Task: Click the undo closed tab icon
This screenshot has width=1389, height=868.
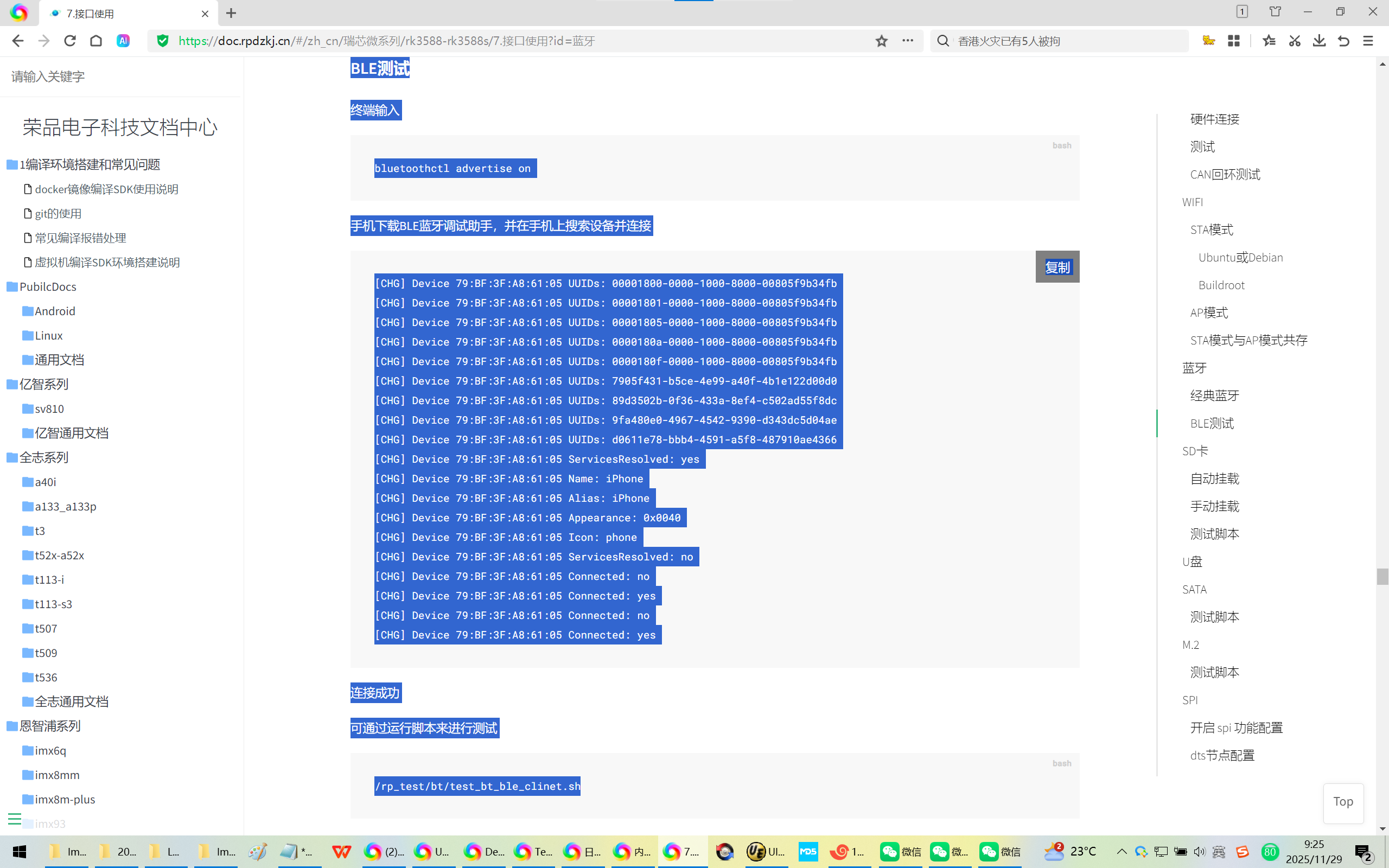Action: click(x=1343, y=41)
